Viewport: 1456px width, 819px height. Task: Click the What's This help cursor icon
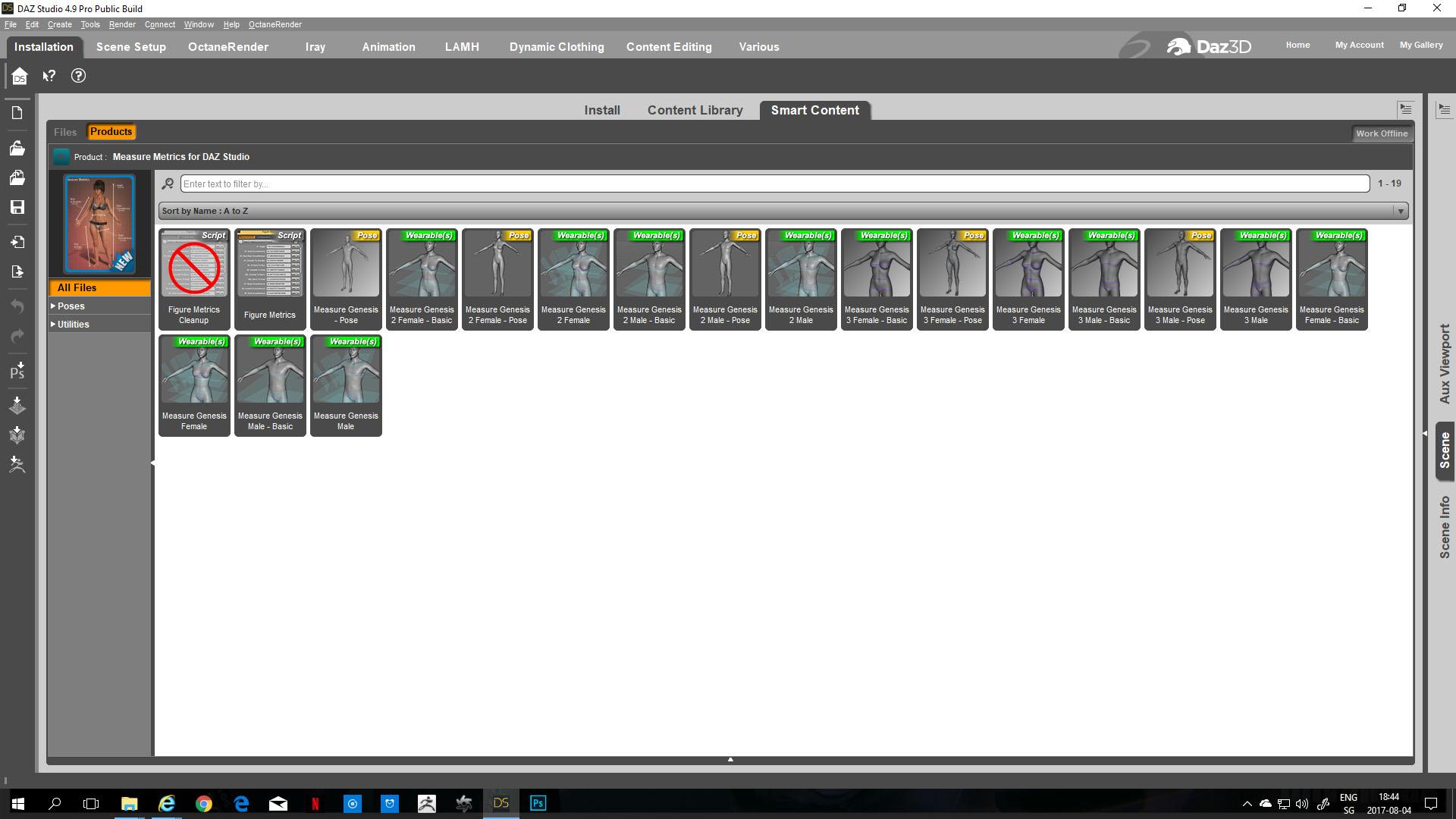click(49, 76)
